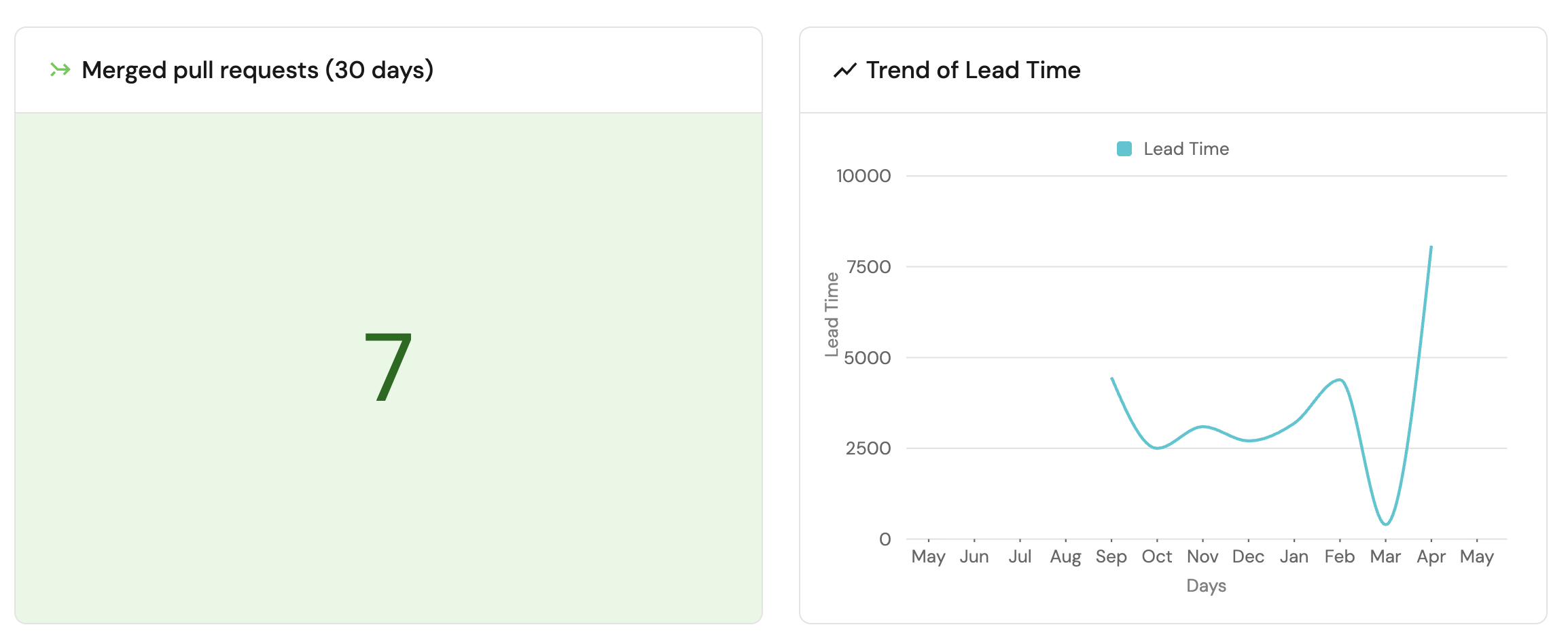Click the Feb label on the x-axis
1568x644 pixels.
[1339, 557]
